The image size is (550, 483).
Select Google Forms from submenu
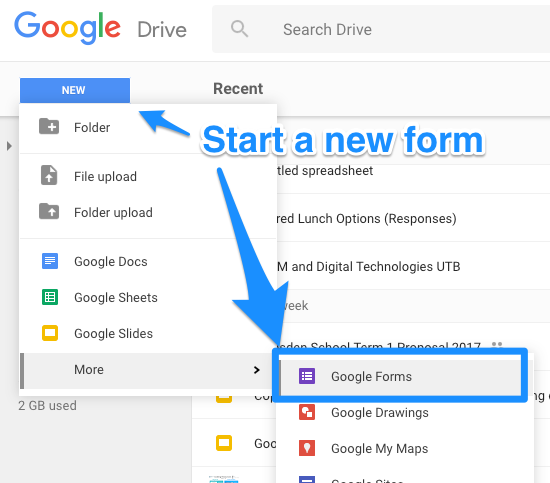pos(401,377)
